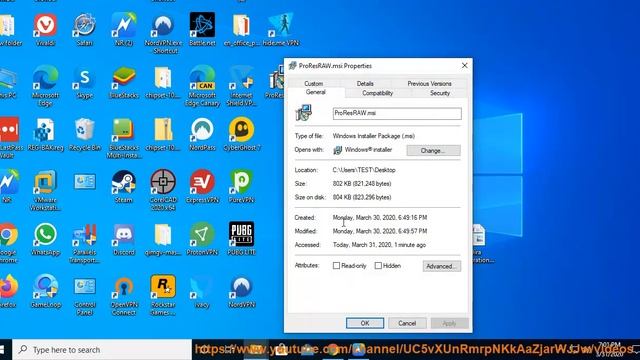The height and width of the screenshot is (360, 640).
Task: Open WhatsApp from the desktop
Action: (45, 240)
